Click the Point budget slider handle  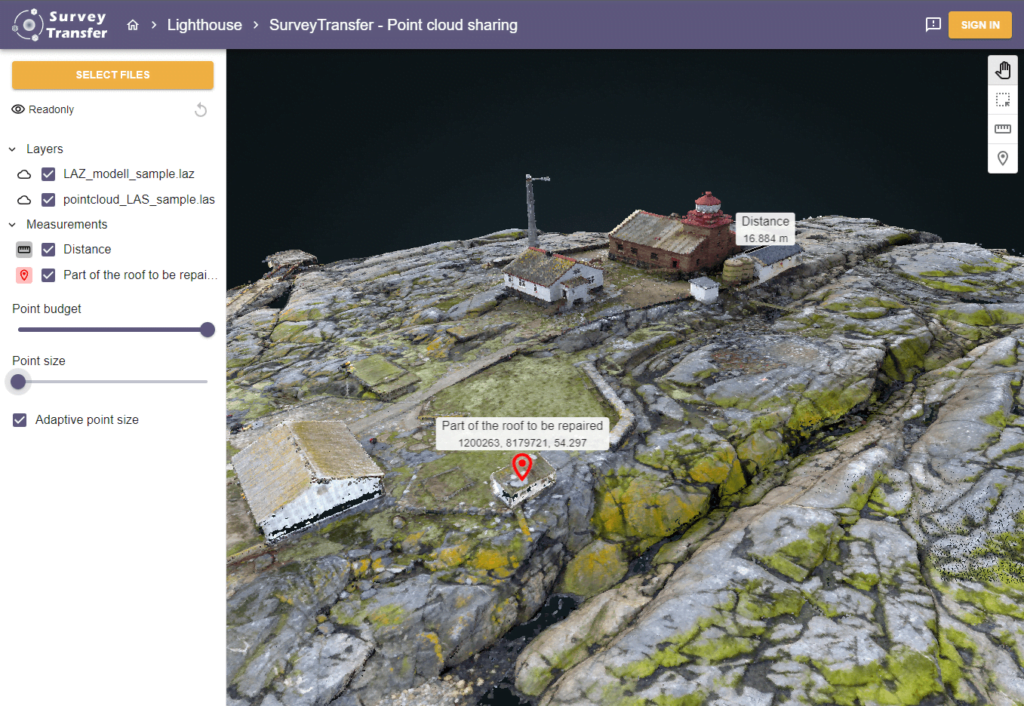point(207,330)
